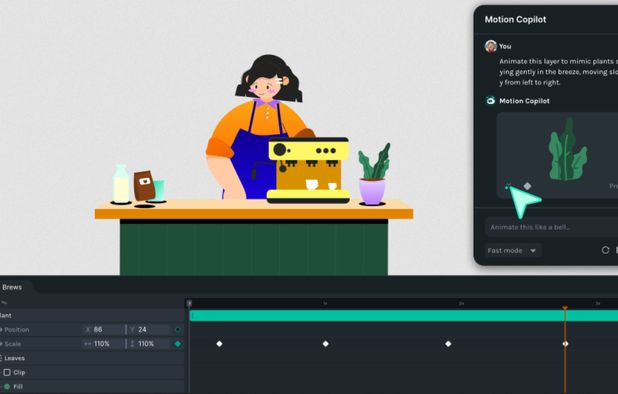Image resolution: width=618 pixels, height=394 pixels.
Task: Select the Scale keyframe under the playhead
Action: (x=565, y=344)
